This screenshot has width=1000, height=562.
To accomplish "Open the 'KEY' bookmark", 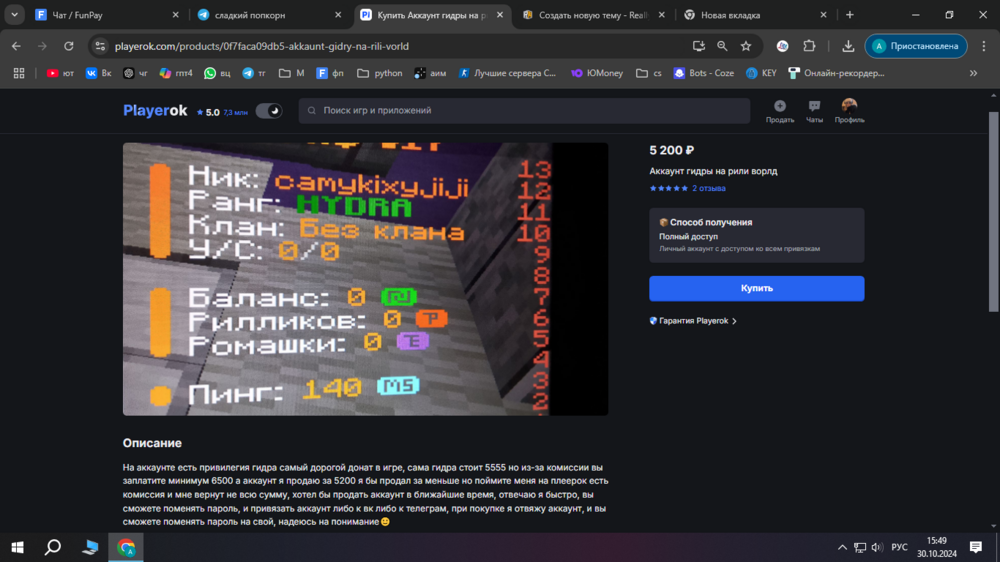I will point(761,73).
